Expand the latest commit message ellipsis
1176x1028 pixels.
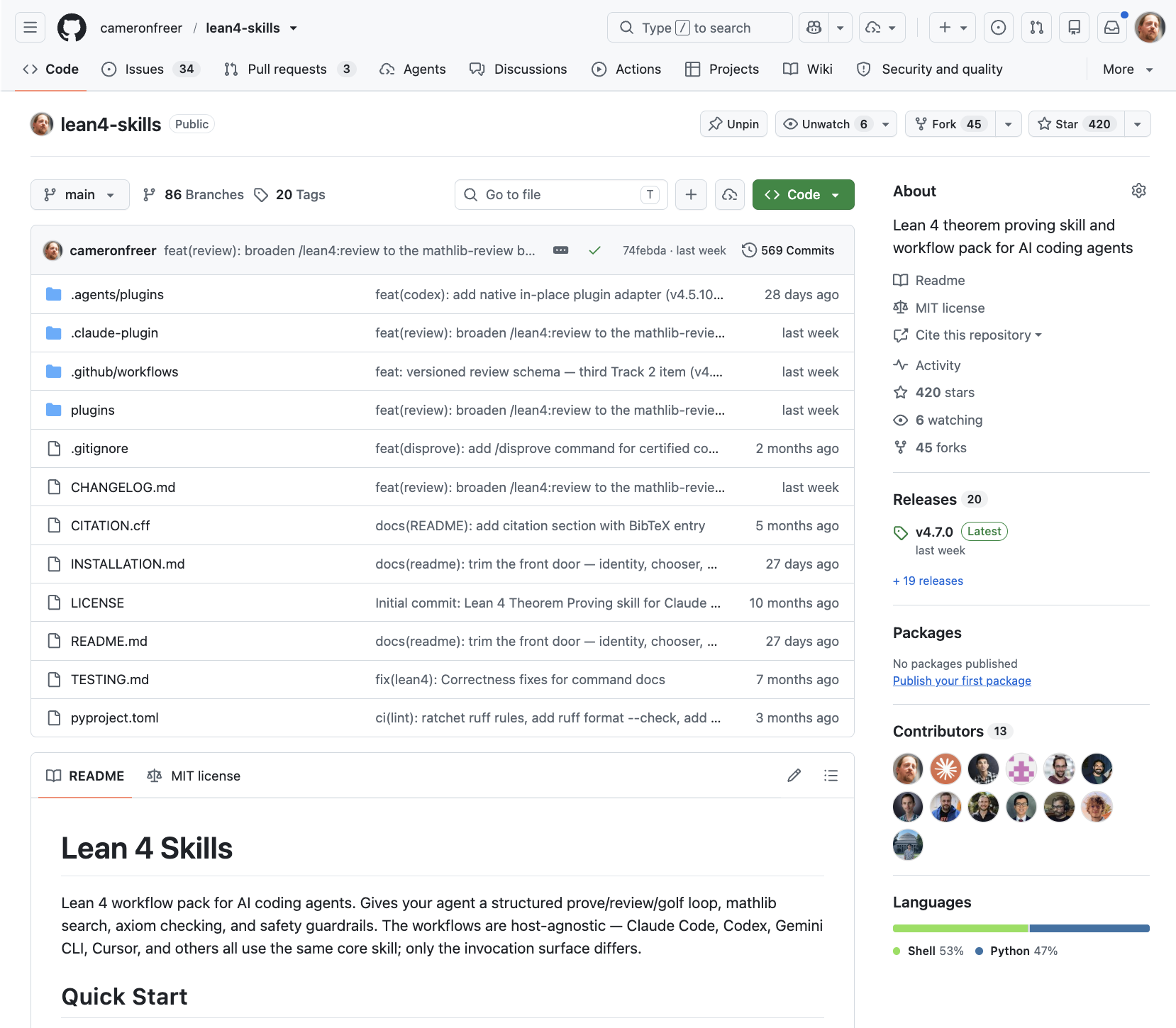[x=560, y=250]
